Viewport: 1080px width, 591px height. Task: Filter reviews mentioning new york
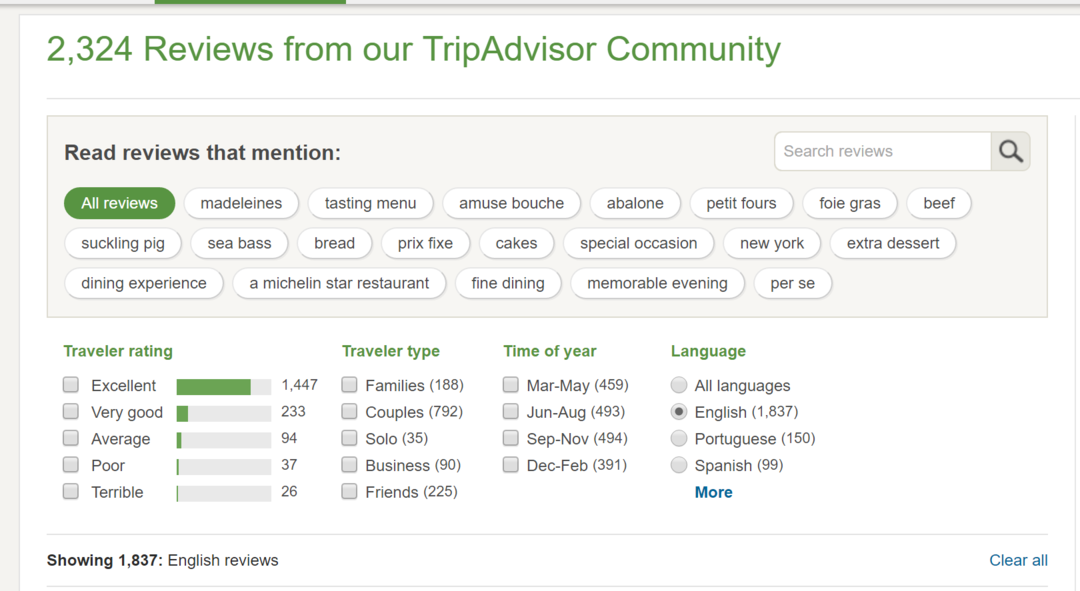coord(772,243)
